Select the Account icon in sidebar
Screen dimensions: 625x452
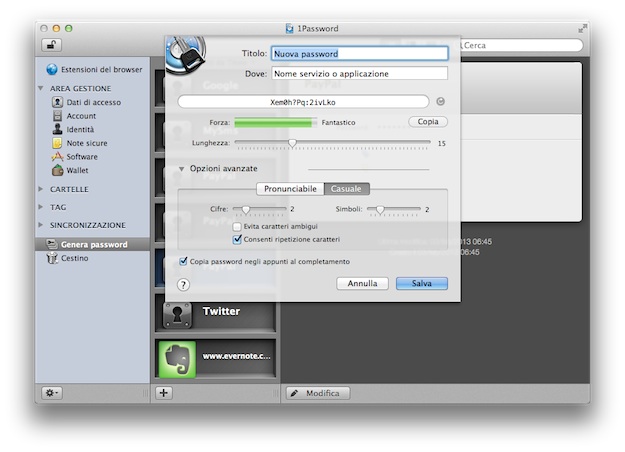(57, 116)
